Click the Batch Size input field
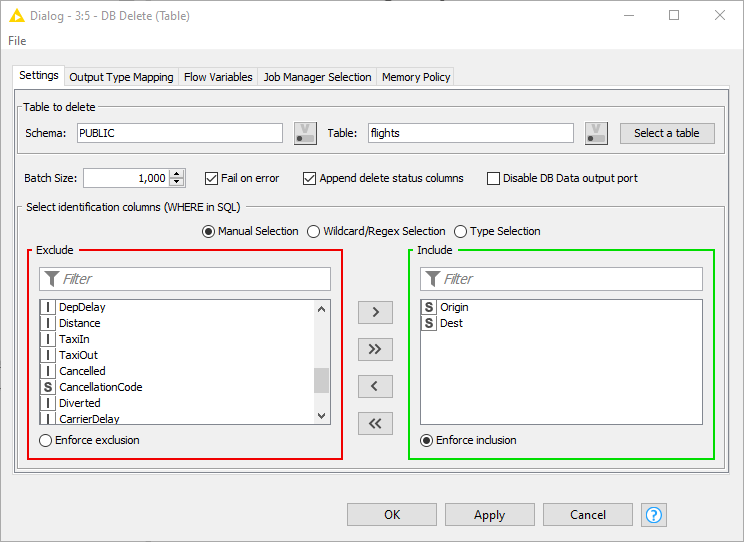 tap(127, 178)
